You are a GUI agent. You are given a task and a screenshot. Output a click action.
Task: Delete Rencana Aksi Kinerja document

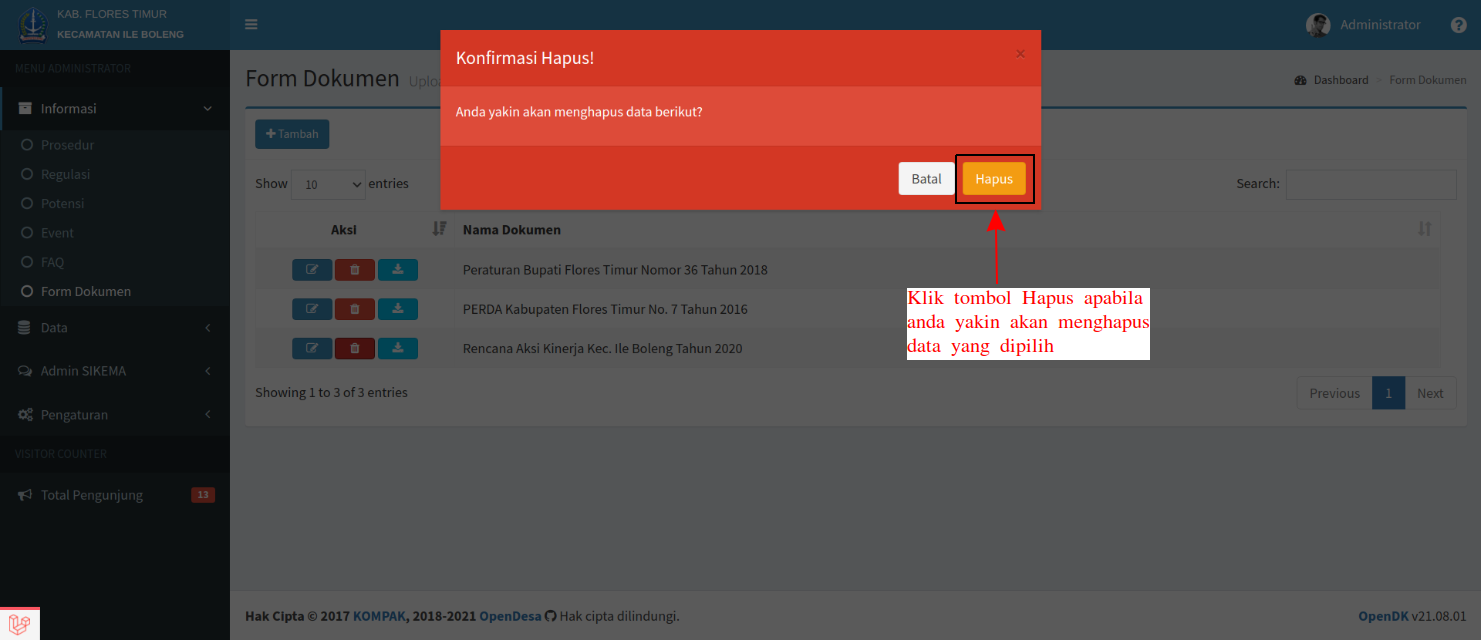pyautogui.click(x=355, y=348)
